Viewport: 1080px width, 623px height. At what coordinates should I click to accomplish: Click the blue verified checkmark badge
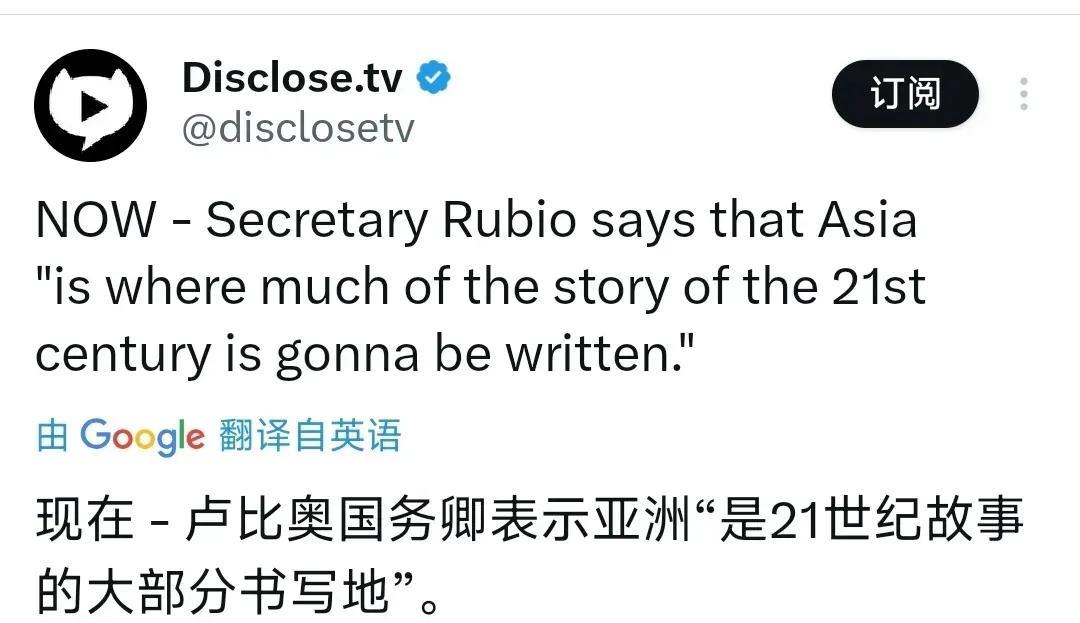click(433, 77)
